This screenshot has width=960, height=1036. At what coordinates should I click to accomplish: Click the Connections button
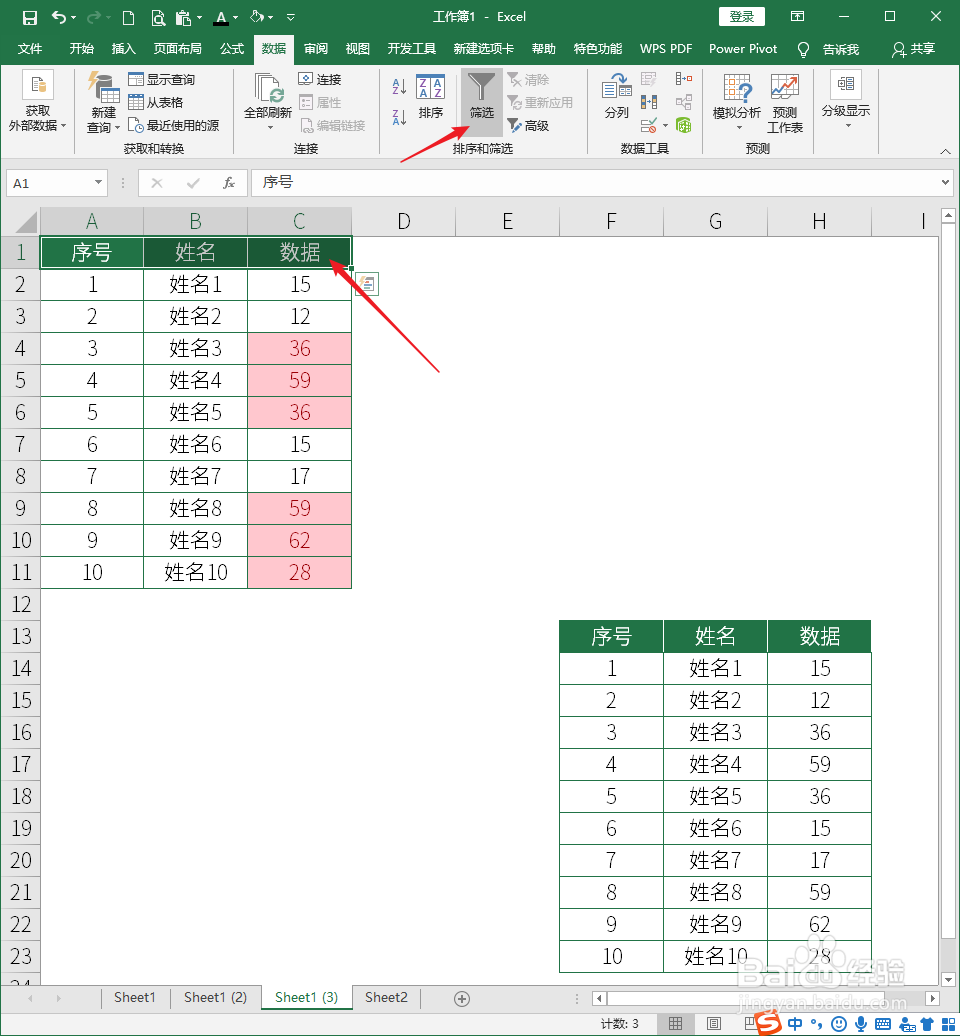click(320, 79)
